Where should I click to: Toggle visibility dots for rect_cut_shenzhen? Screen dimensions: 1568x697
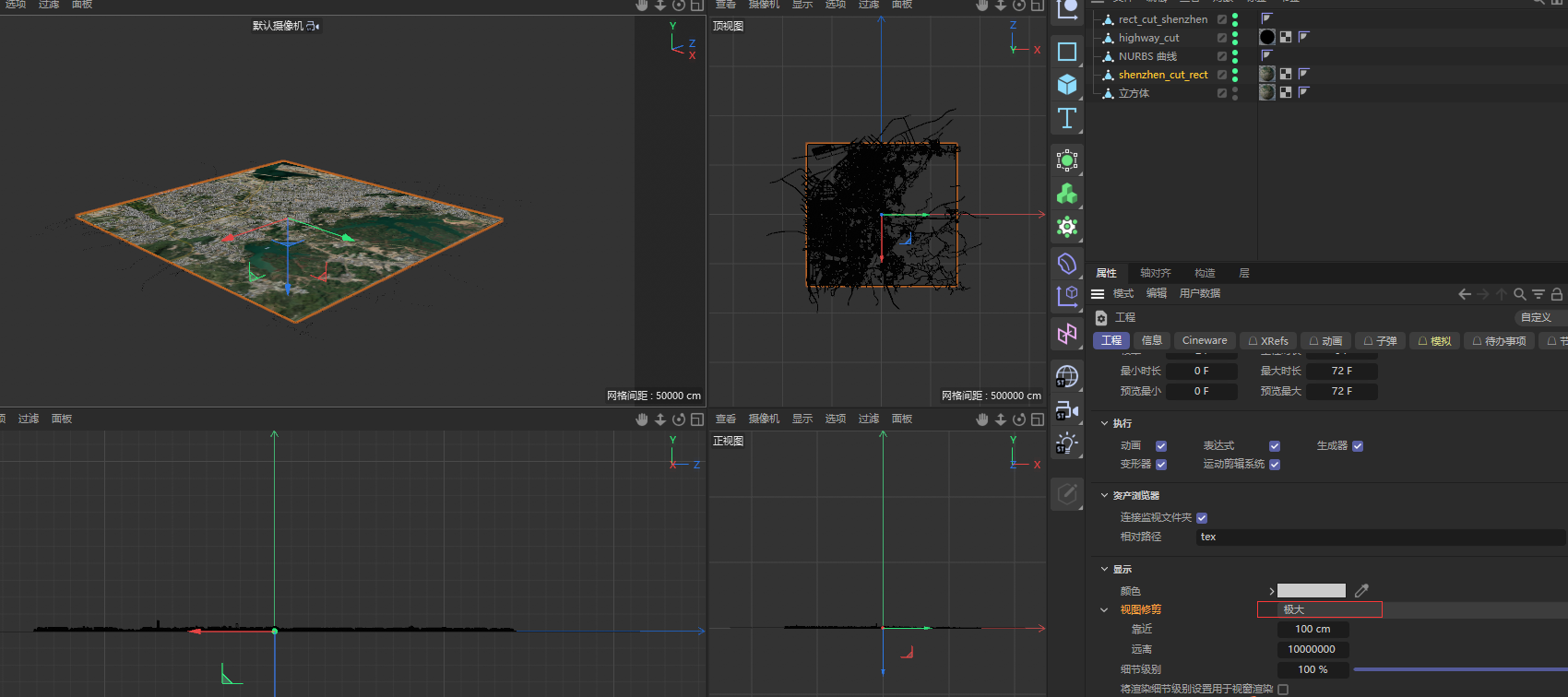(x=1235, y=19)
